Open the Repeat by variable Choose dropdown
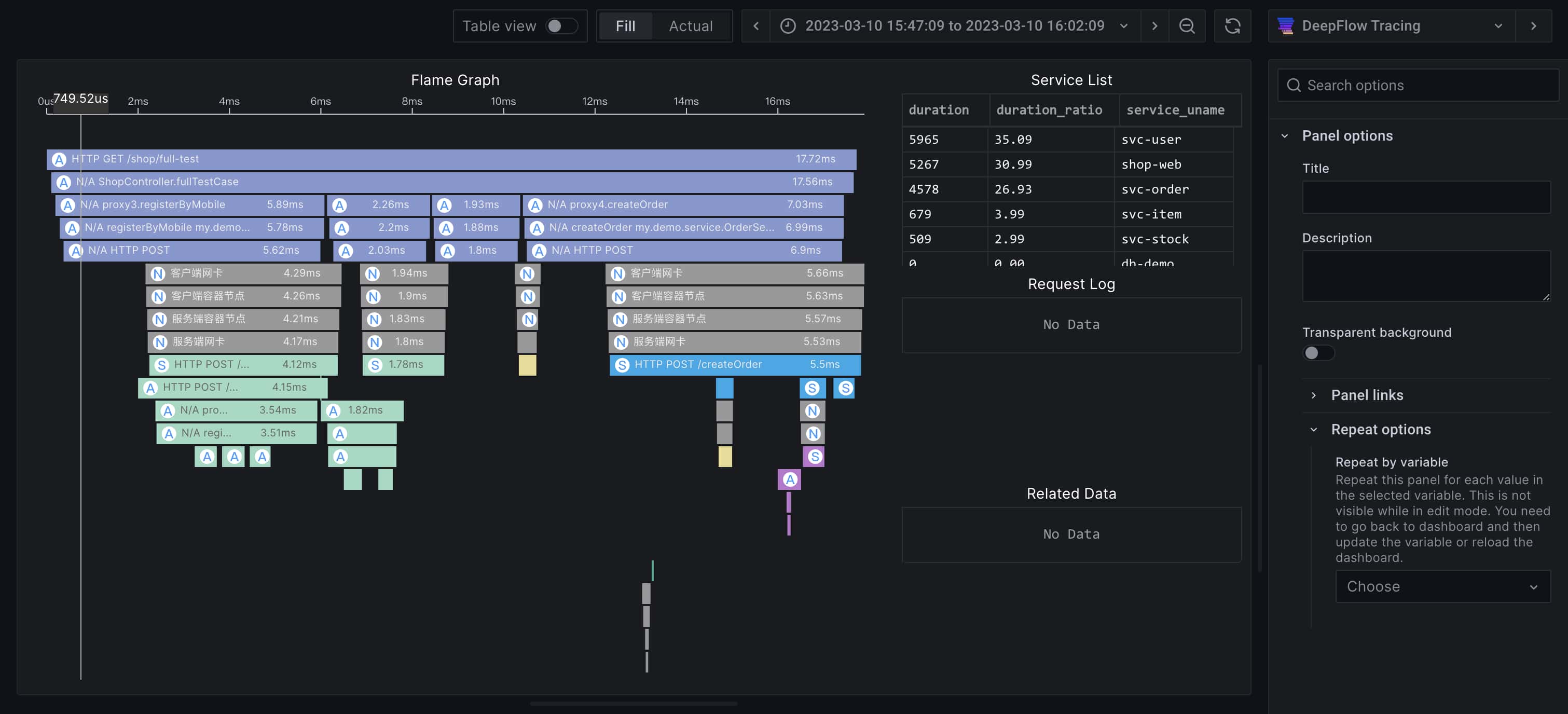The image size is (1568, 714). pos(1442,586)
